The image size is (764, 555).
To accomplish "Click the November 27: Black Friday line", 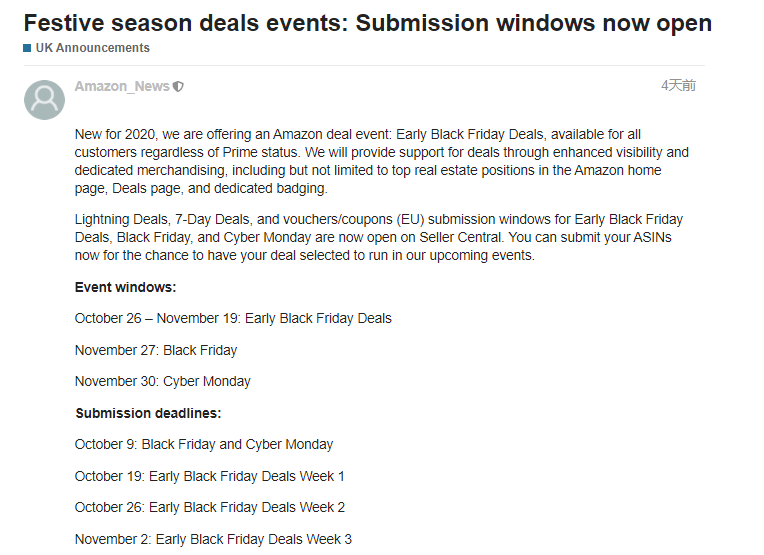I will pos(156,350).
